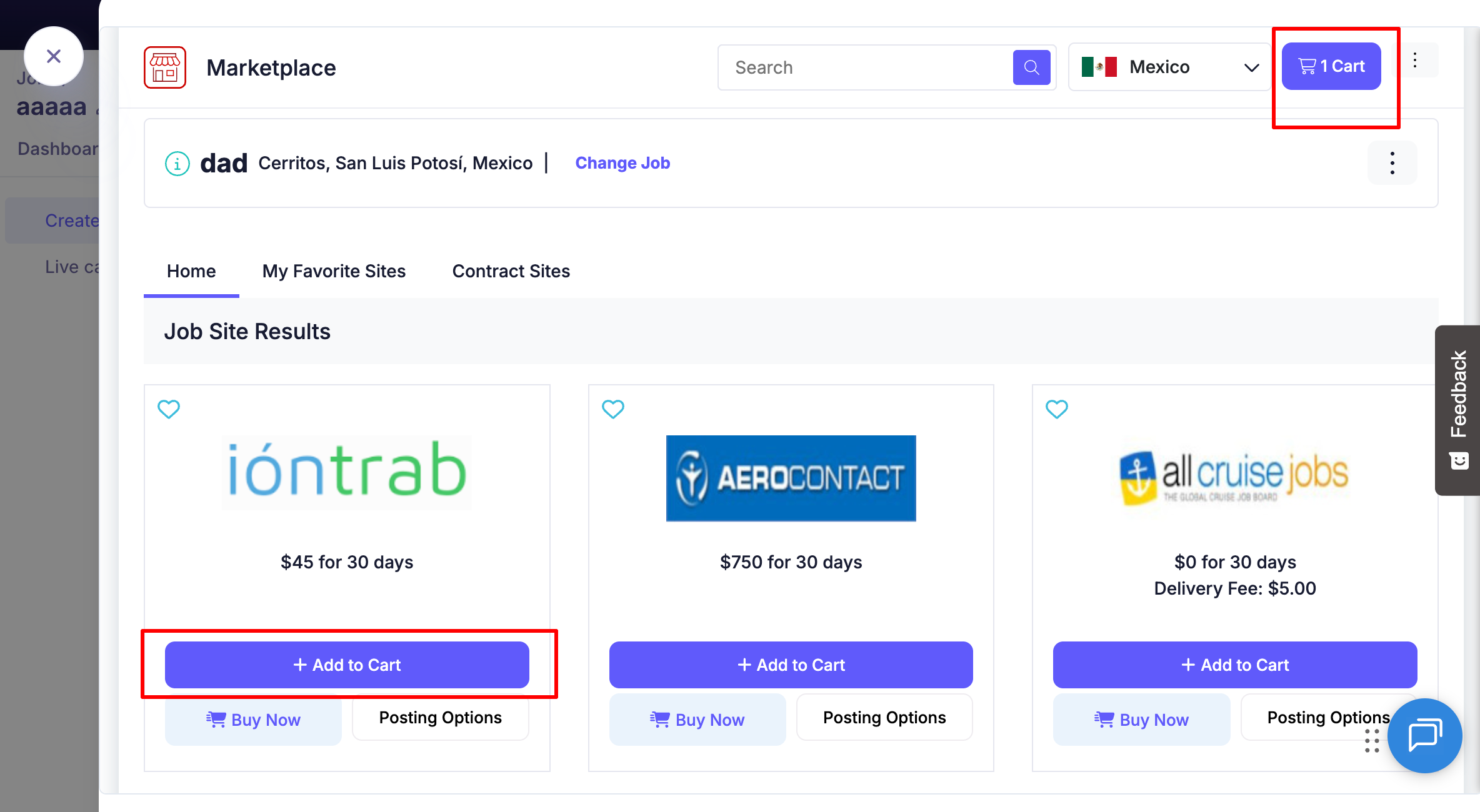Open the blue chat bubble widget

(1425, 736)
